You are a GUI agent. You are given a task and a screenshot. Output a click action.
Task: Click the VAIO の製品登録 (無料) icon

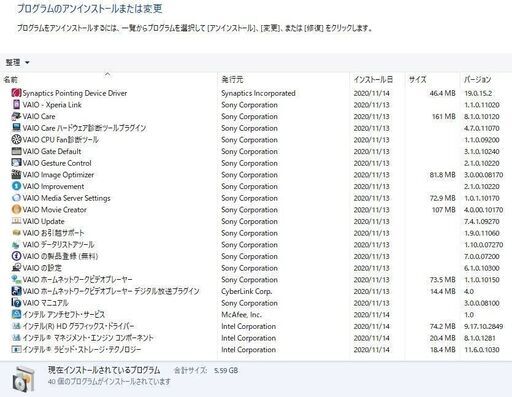[16, 256]
